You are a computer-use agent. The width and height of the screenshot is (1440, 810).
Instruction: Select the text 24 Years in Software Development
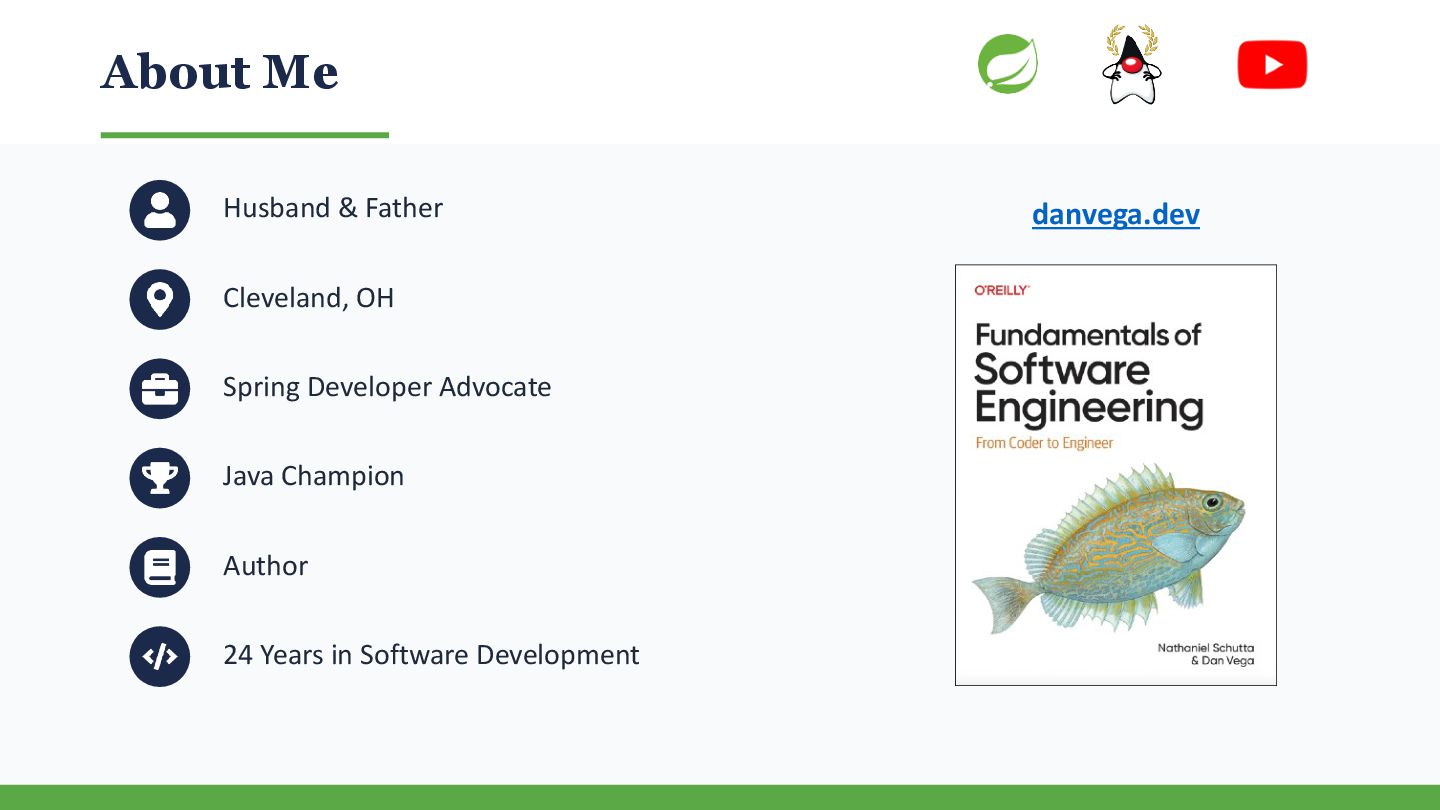tap(431, 655)
